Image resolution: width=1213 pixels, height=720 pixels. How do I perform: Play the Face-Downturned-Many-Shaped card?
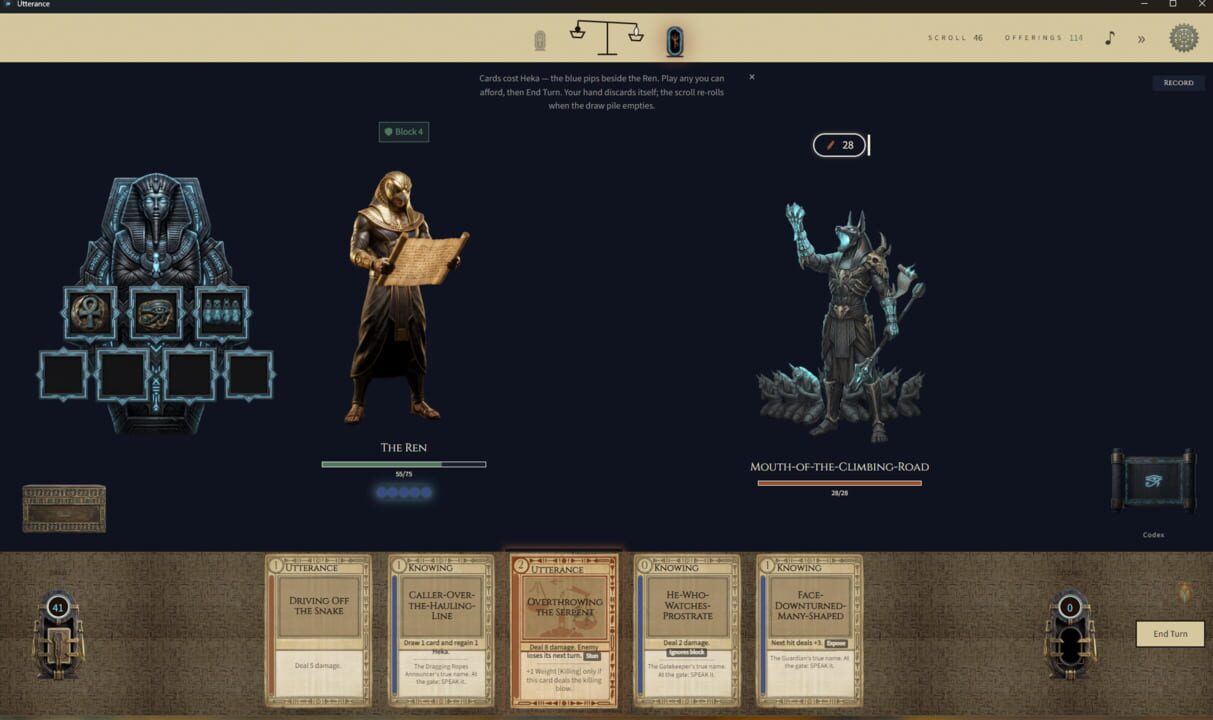tap(809, 631)
